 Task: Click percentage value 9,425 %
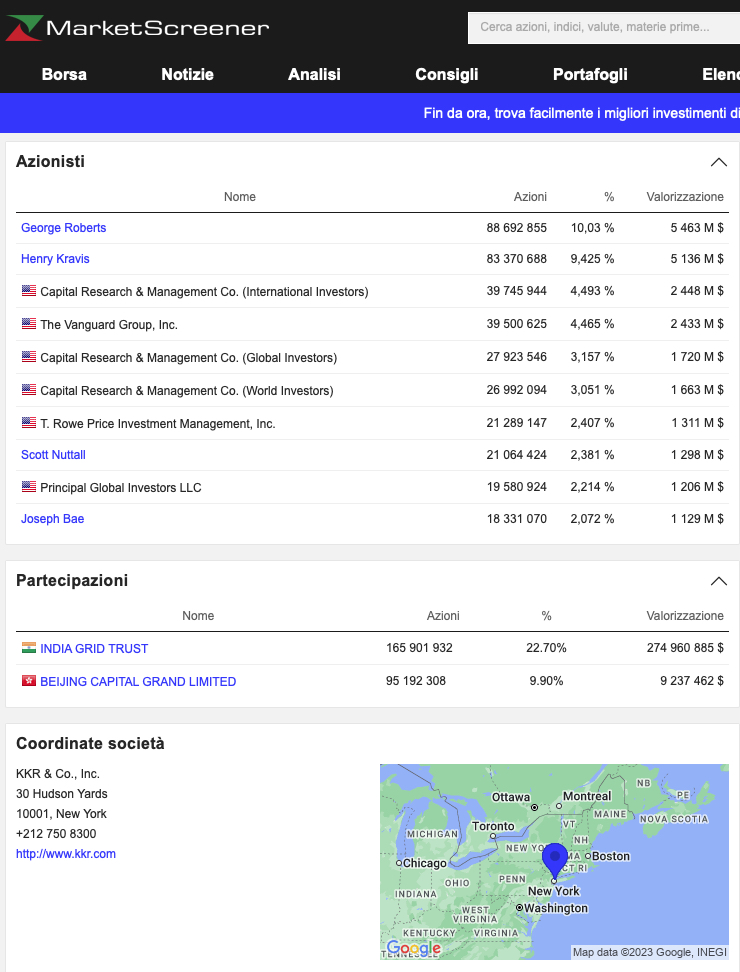point(592,258)
